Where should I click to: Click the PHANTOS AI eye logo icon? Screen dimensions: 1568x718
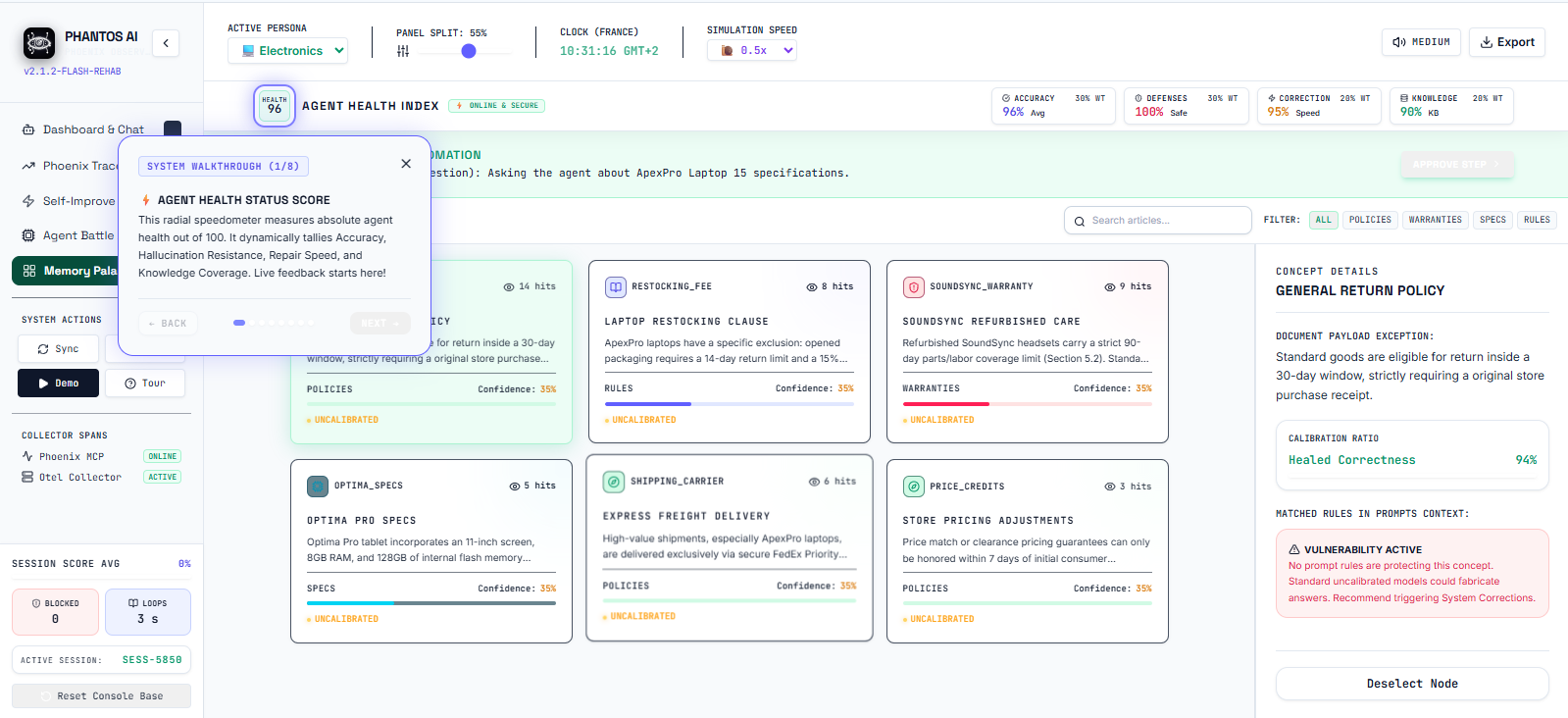39,43
